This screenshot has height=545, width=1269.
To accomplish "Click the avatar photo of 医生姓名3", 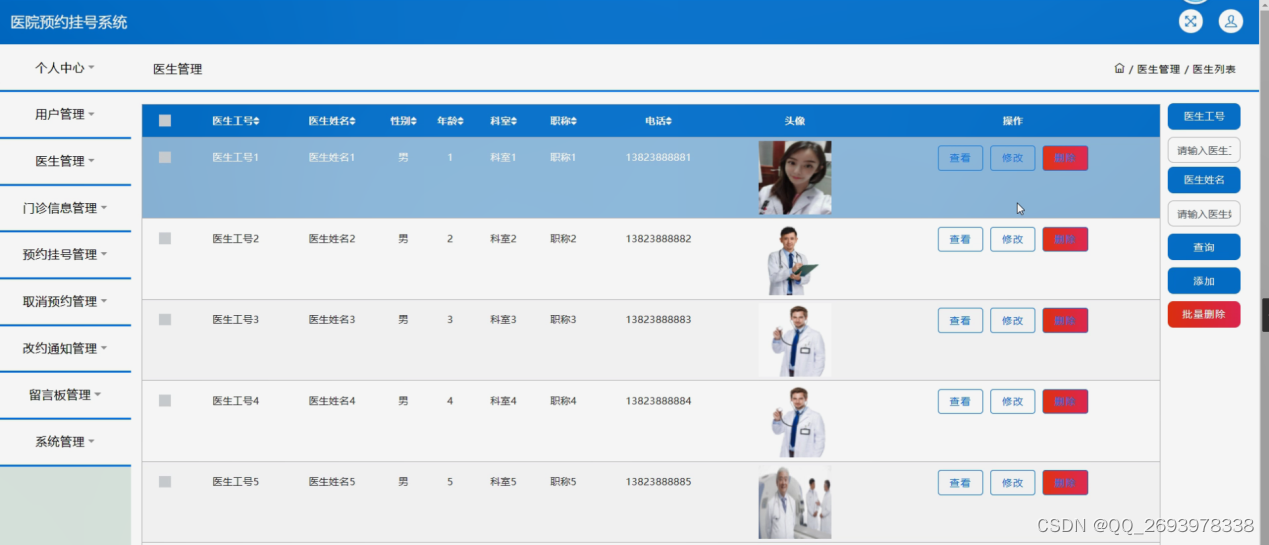I will (x=795, y=341).
